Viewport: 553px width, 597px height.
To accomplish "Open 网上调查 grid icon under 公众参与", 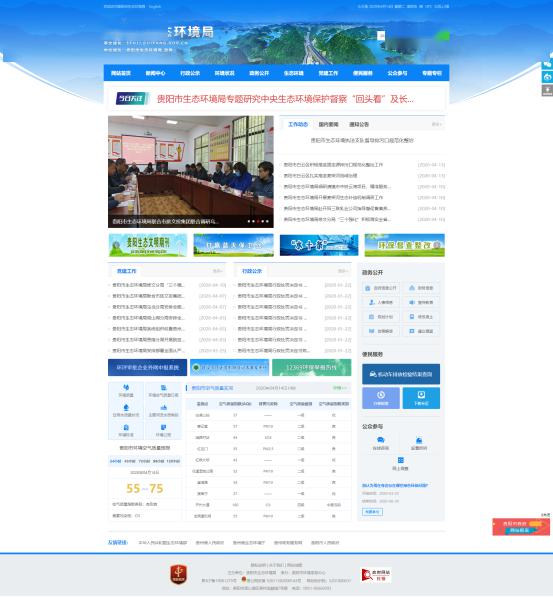I will tap(400, 460).
